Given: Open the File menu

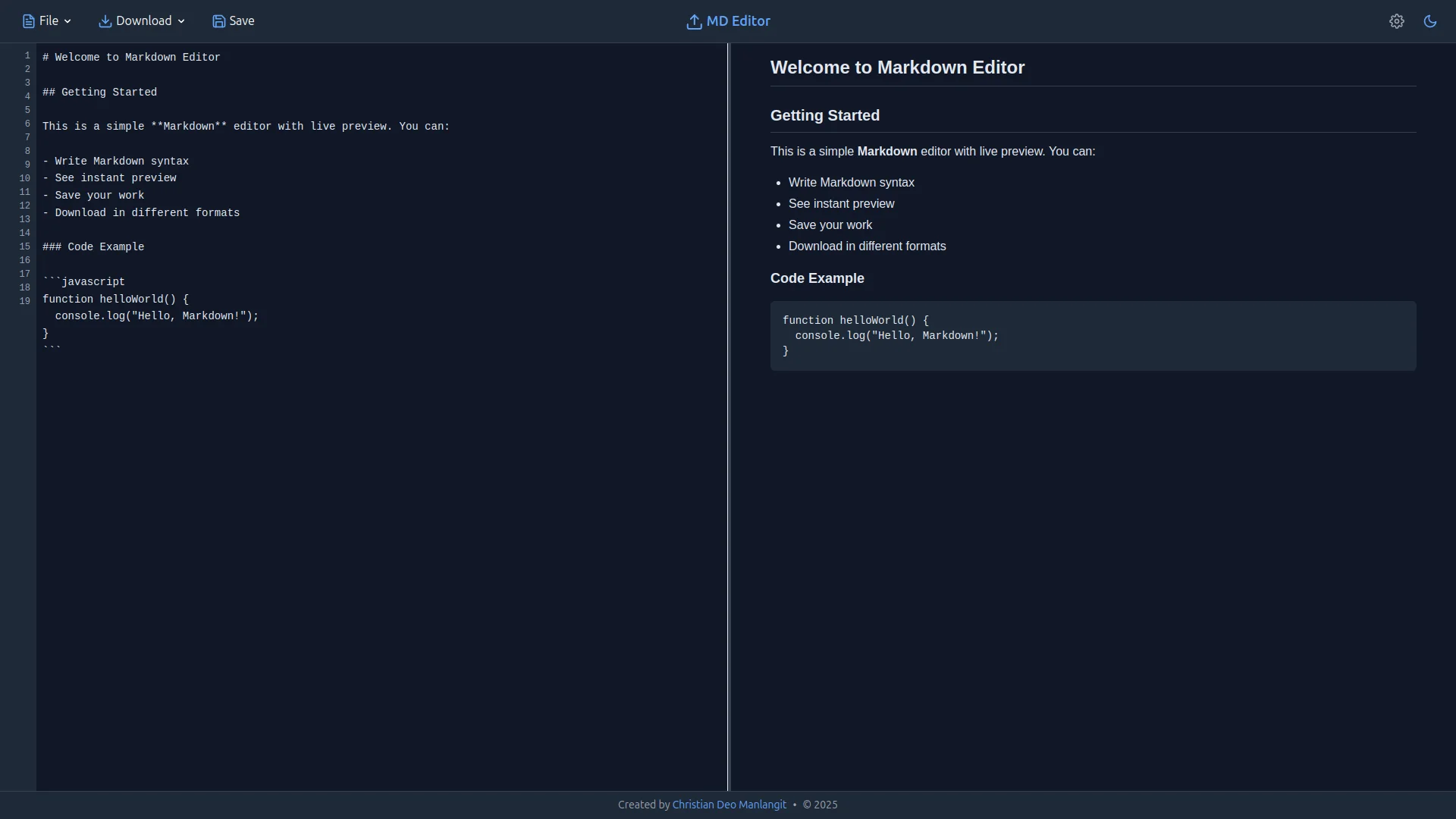Looking at the screenshot, I should click(47, 21).
